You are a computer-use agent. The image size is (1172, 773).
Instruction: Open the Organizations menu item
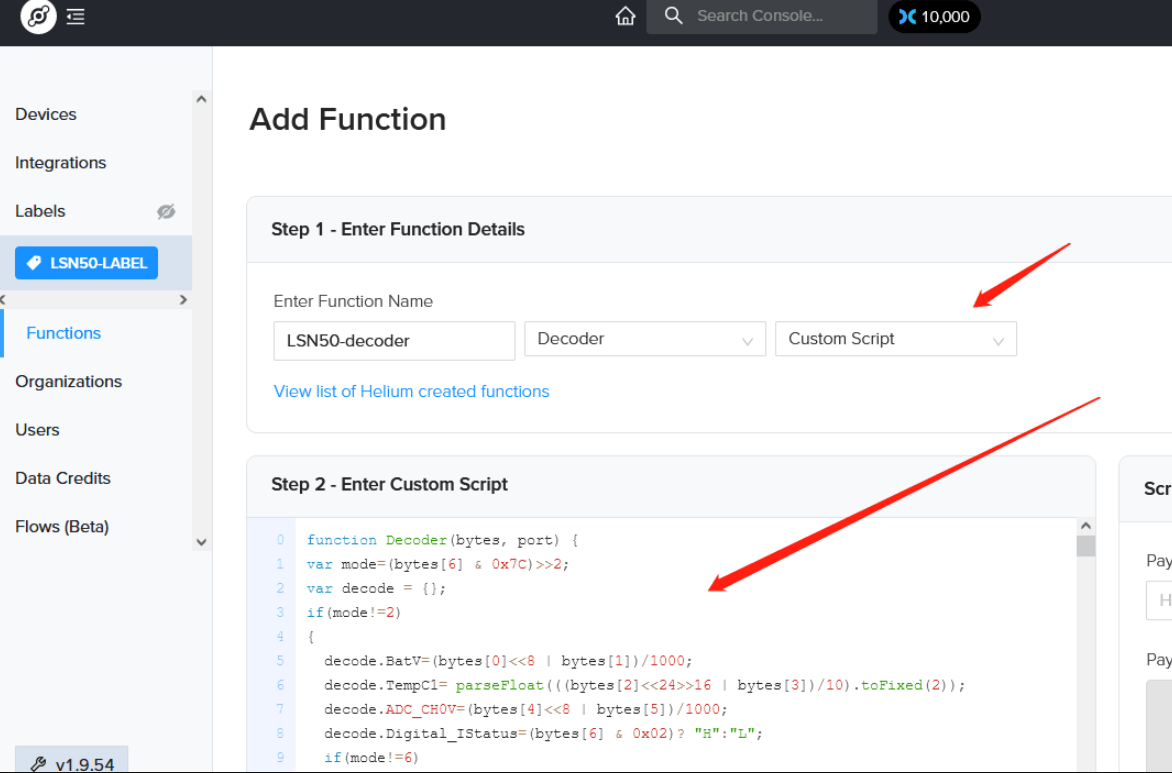68,382
